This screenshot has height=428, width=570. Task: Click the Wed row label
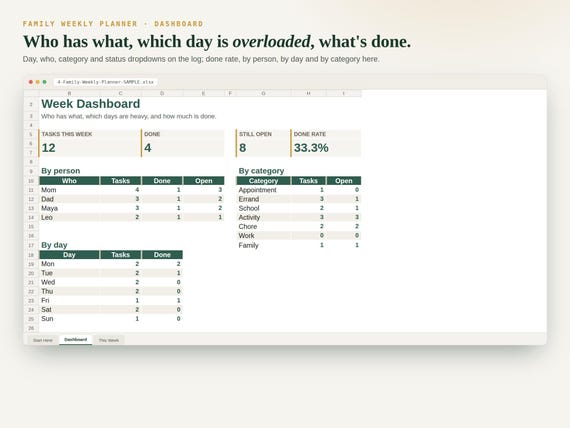(48, 282)
